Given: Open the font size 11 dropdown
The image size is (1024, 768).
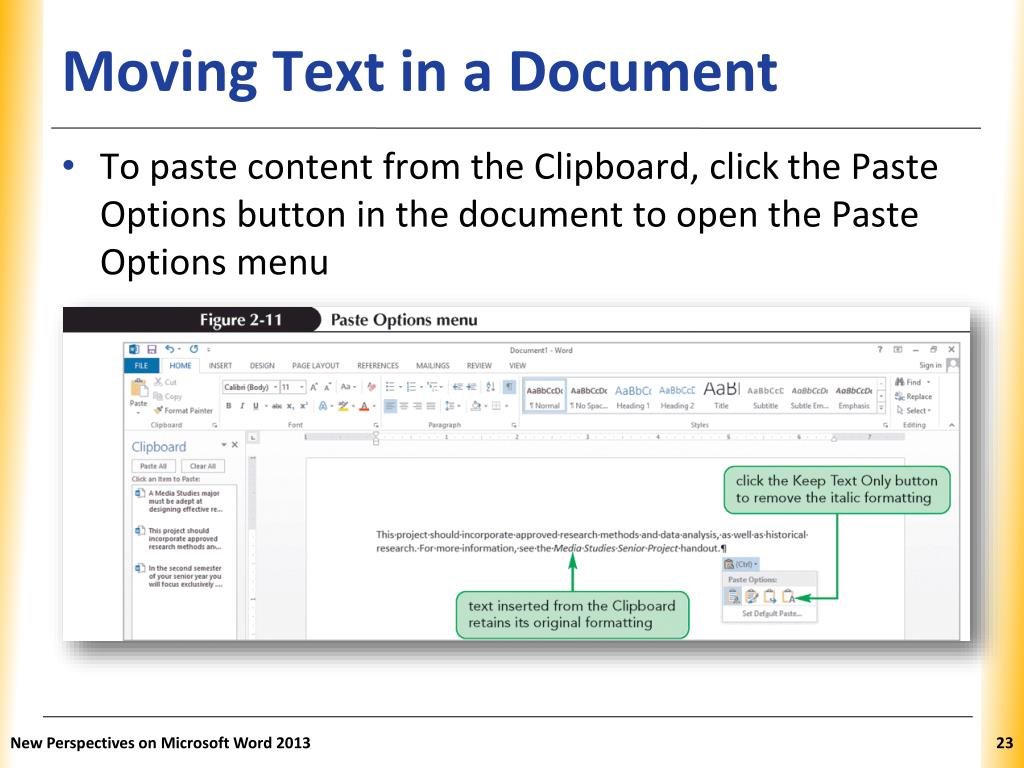Looking at the screenshot, I should tap(302, 387).
